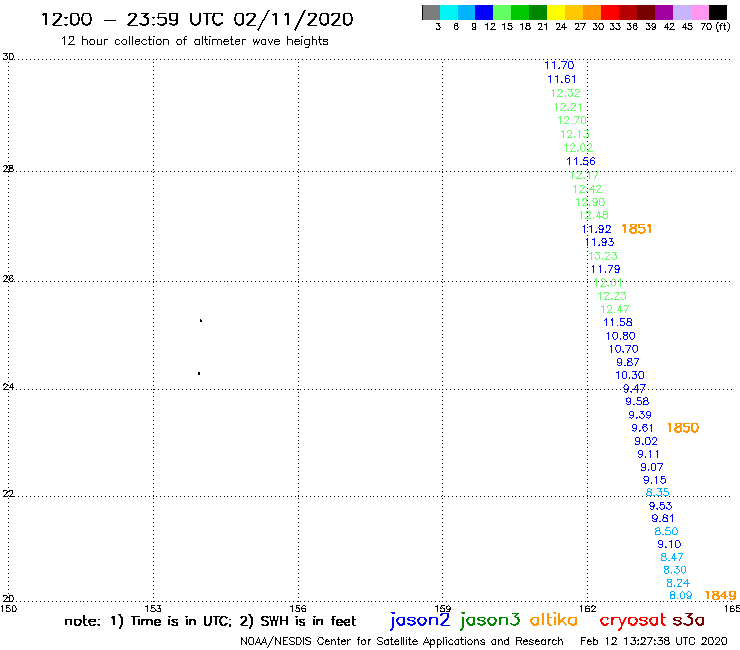The width and height of the screenshot is (740, 650).
Task: Select the bright red swatch in the legend bar
Action: pos(610,12)
